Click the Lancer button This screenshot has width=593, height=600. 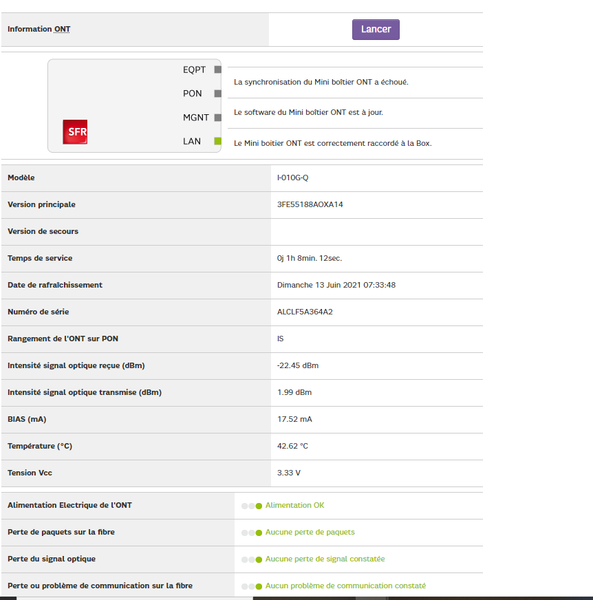[376, 29]
